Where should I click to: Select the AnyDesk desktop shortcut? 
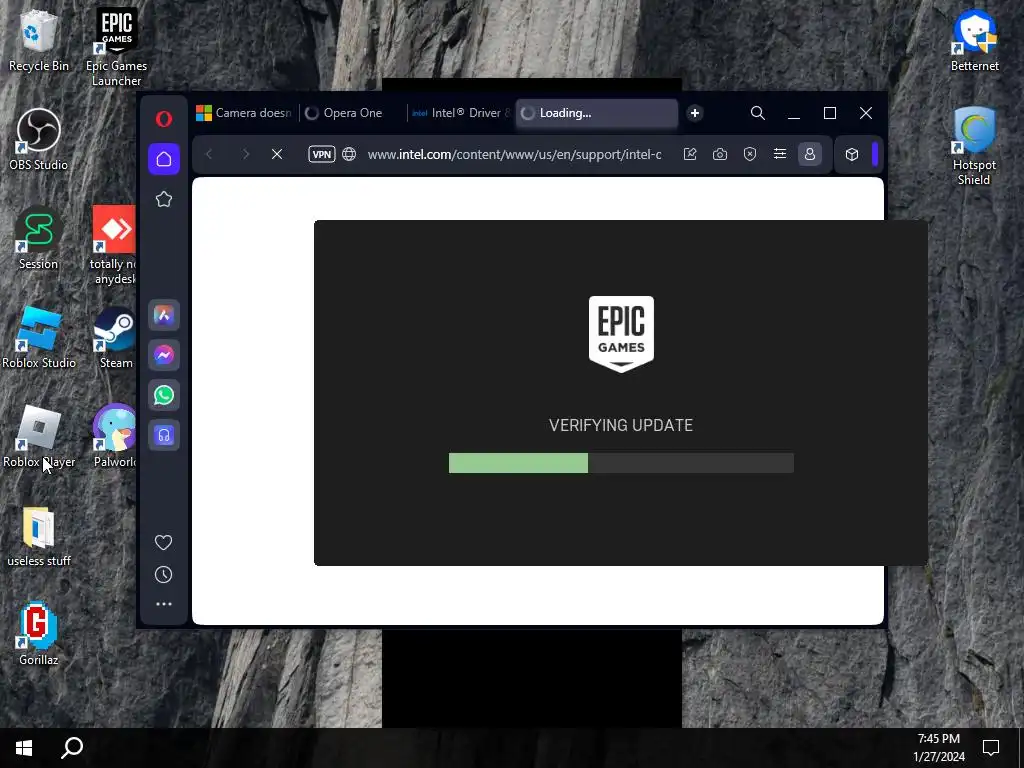114,246
